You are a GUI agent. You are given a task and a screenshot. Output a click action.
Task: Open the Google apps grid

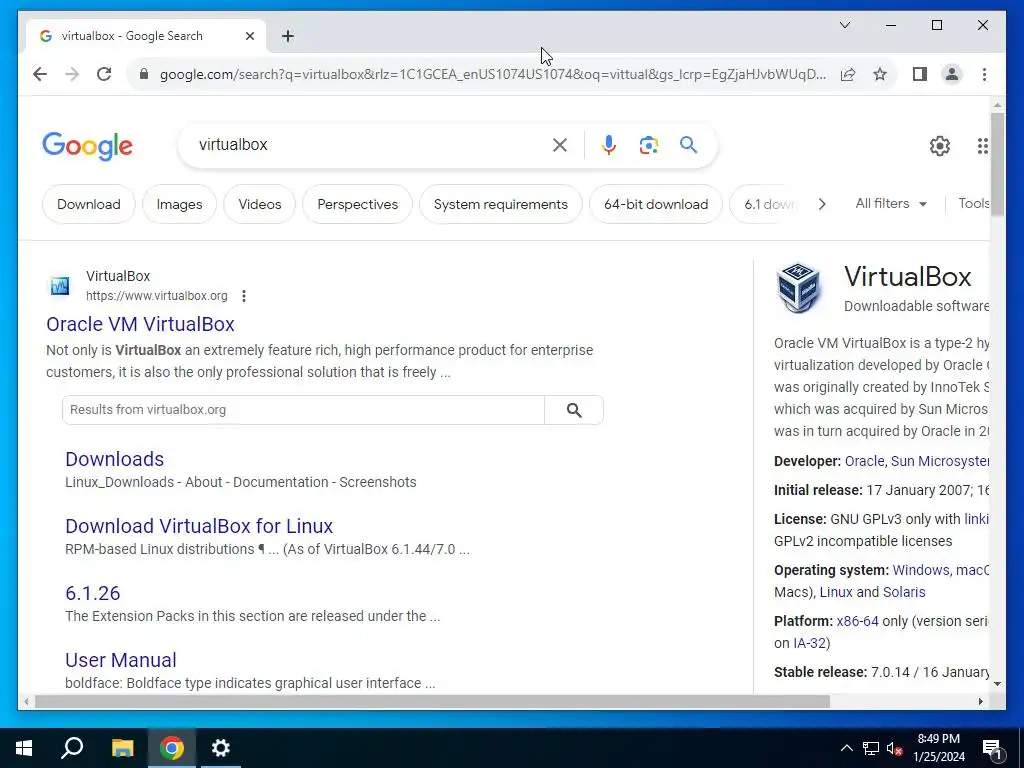983,146
